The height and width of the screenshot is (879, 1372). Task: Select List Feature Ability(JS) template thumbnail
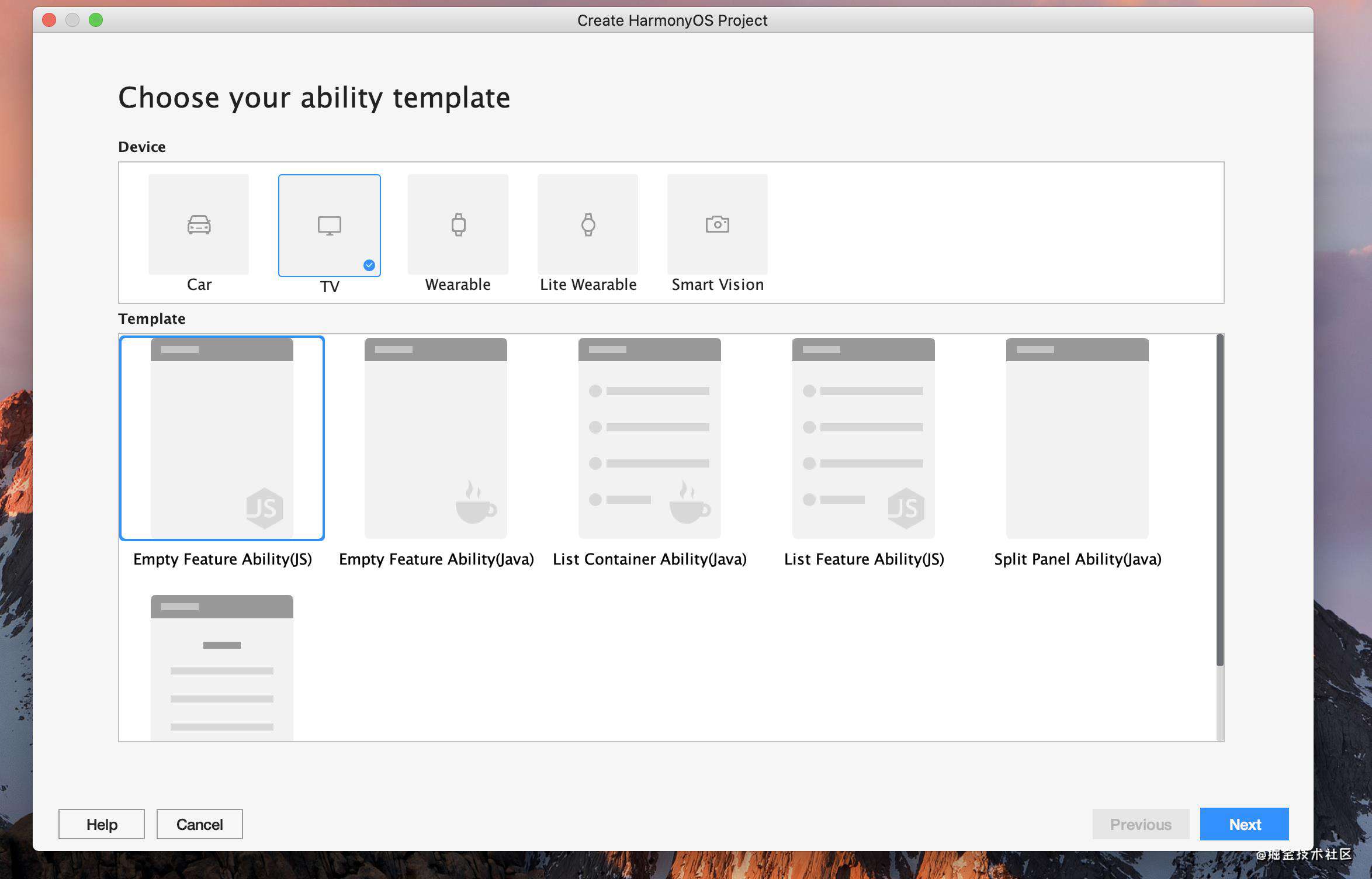coord(864,438)
